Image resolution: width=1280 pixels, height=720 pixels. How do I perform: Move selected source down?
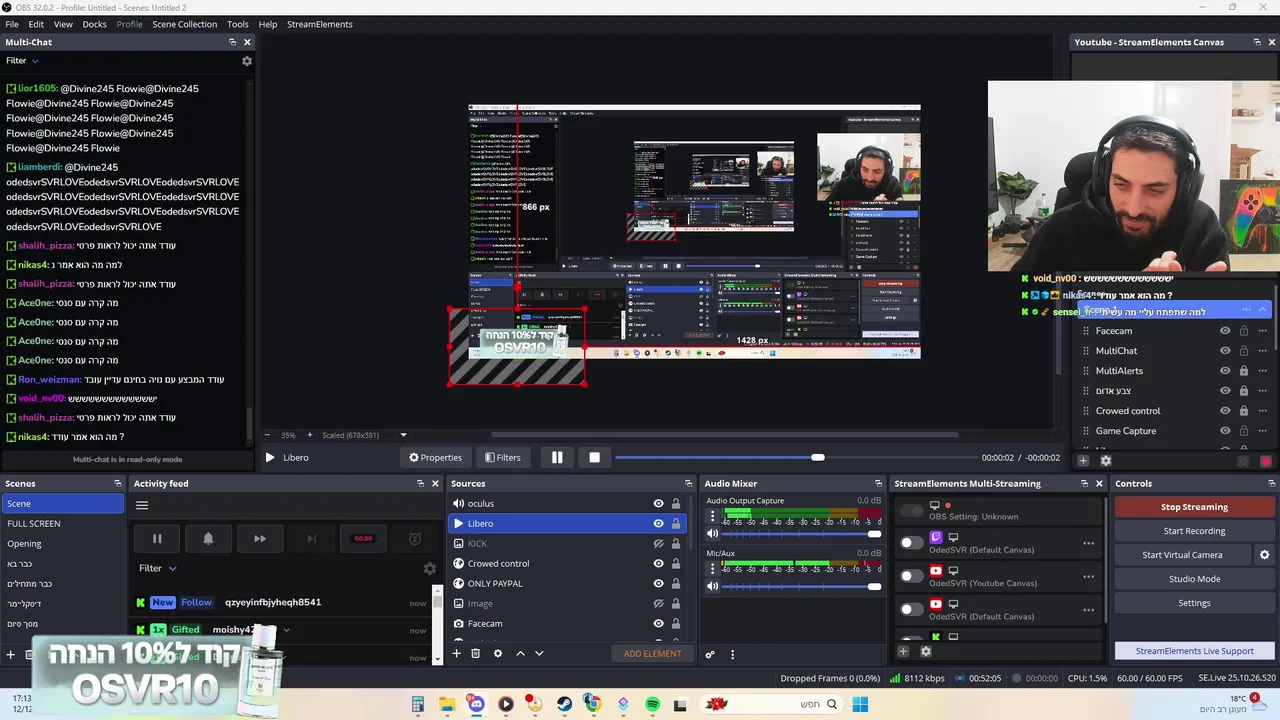pyautogui.click(x=539, y=653)
